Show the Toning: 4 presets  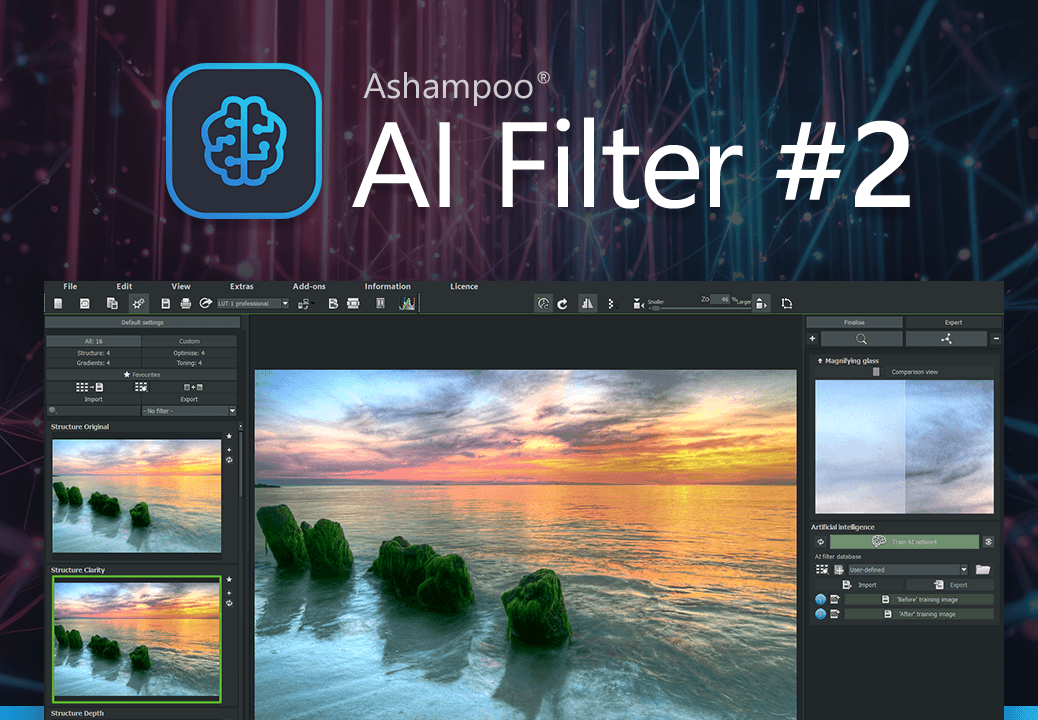click(x=189, y=363)
